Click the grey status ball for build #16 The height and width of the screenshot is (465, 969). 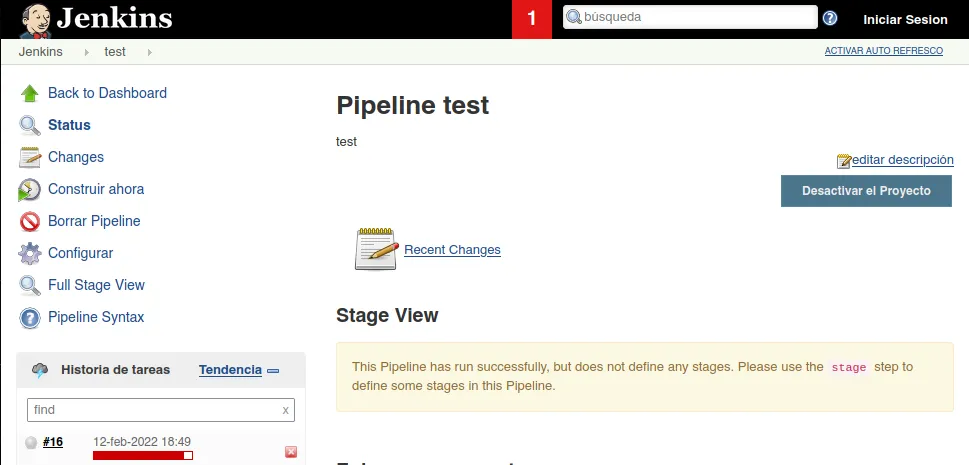31,443
